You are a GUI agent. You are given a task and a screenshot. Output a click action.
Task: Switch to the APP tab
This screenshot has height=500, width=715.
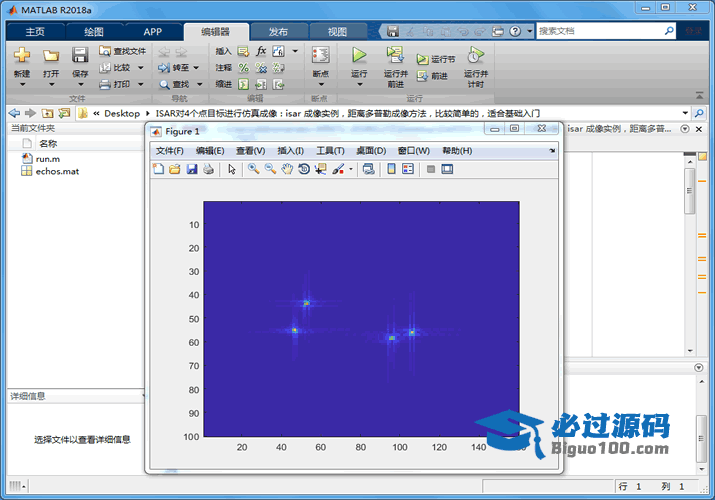[152, 31]
